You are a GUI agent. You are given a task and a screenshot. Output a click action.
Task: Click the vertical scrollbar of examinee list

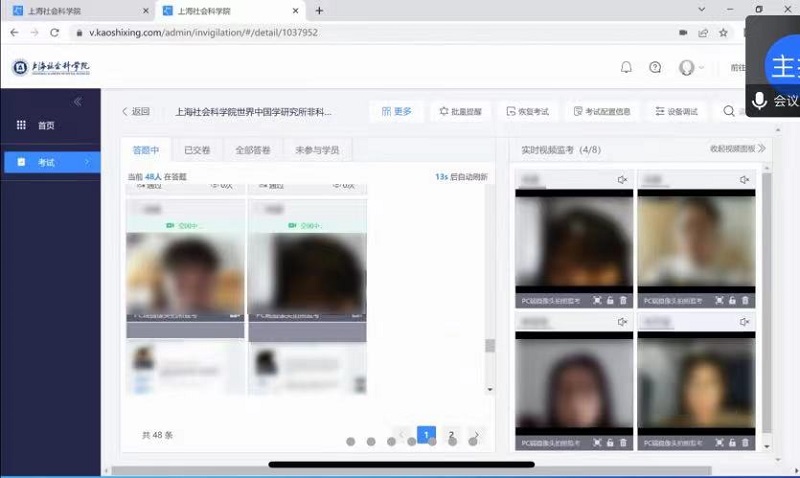489,345
